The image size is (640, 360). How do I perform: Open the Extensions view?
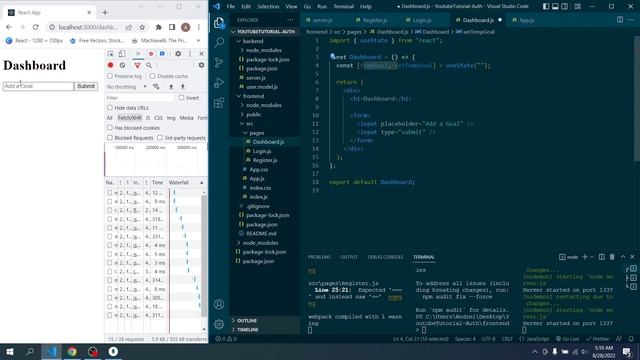tap(219, 102)
